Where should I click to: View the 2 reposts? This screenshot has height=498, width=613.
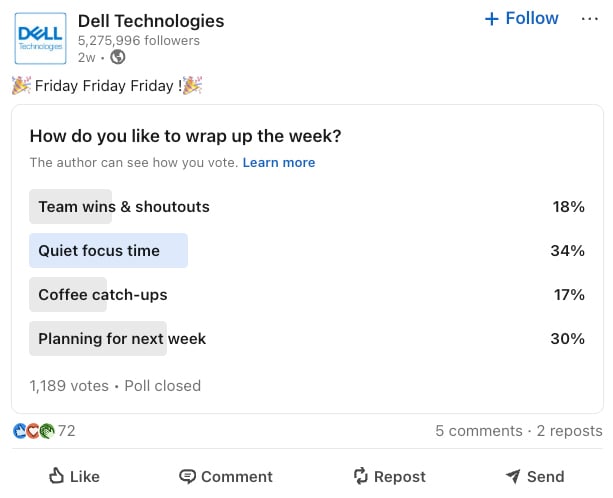pyautogui.click(x=569, y=431)
